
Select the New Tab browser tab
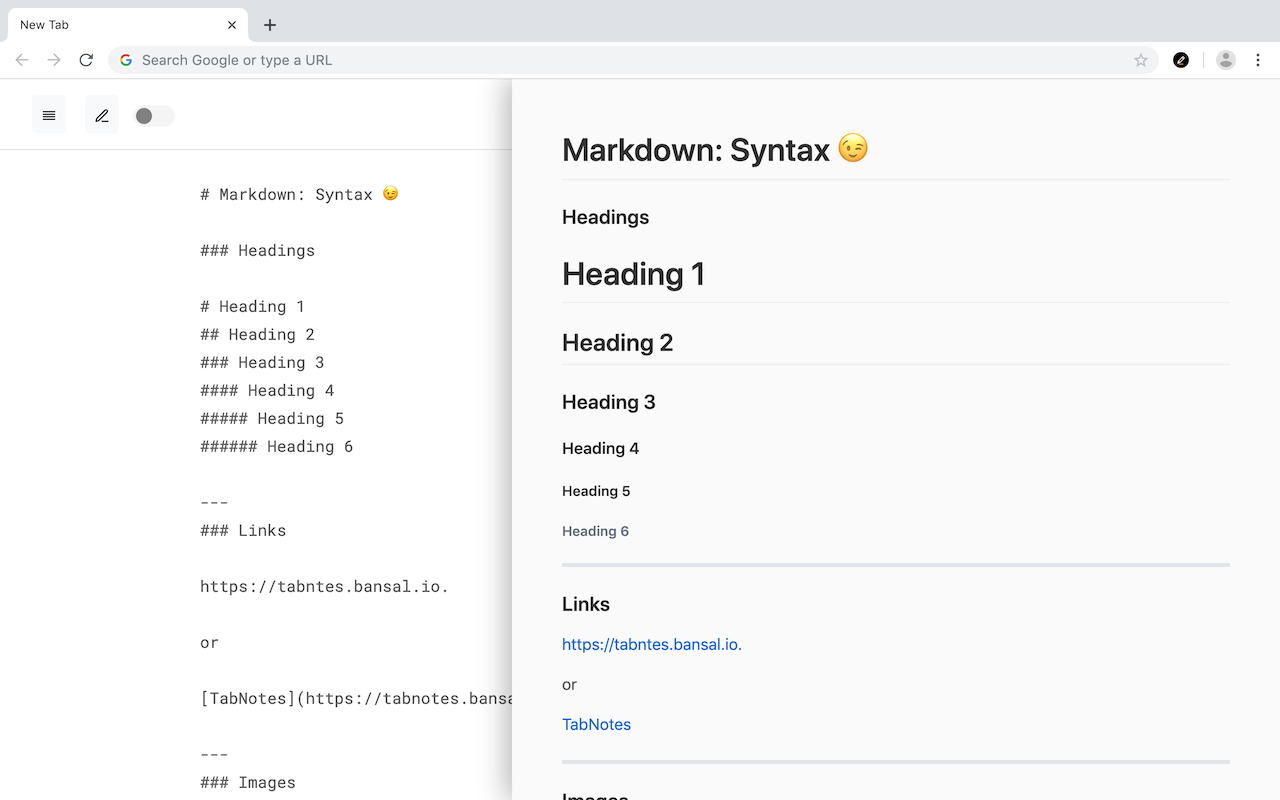[x=110, y=25]
